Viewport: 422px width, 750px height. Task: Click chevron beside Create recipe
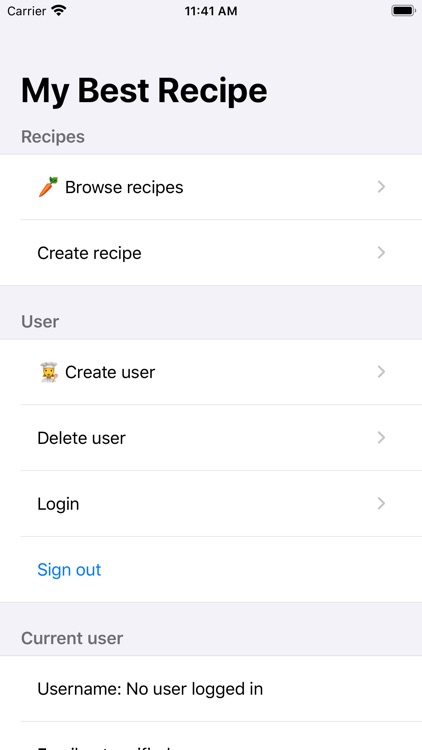point(381,253)
